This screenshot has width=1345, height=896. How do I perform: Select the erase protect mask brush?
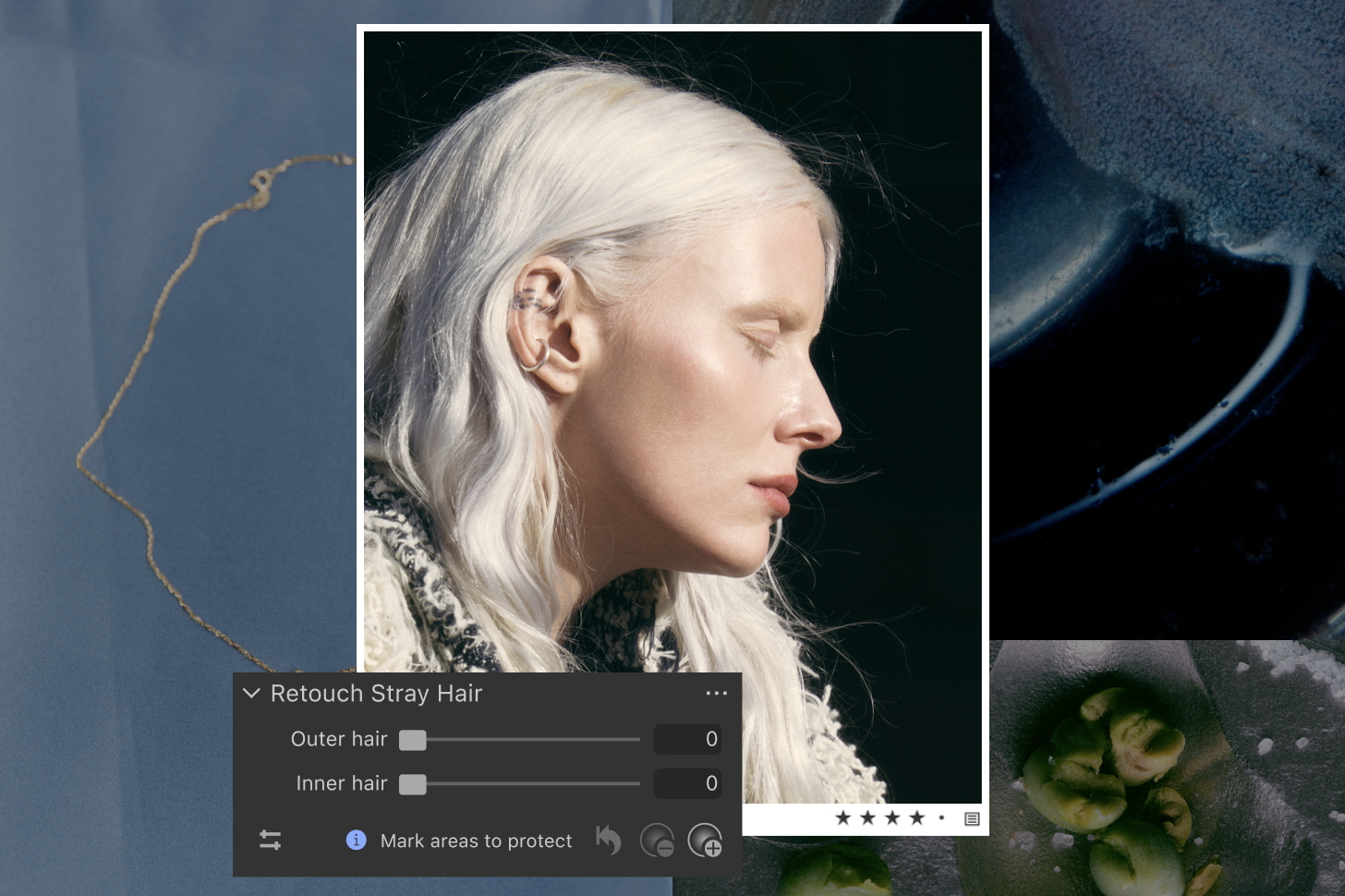(657, 841)
